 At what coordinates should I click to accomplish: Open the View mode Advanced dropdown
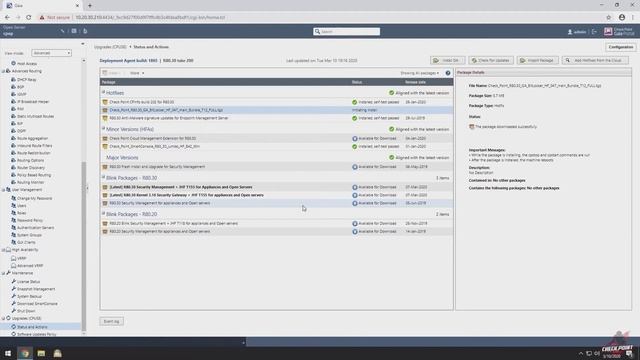click(51, 53)
